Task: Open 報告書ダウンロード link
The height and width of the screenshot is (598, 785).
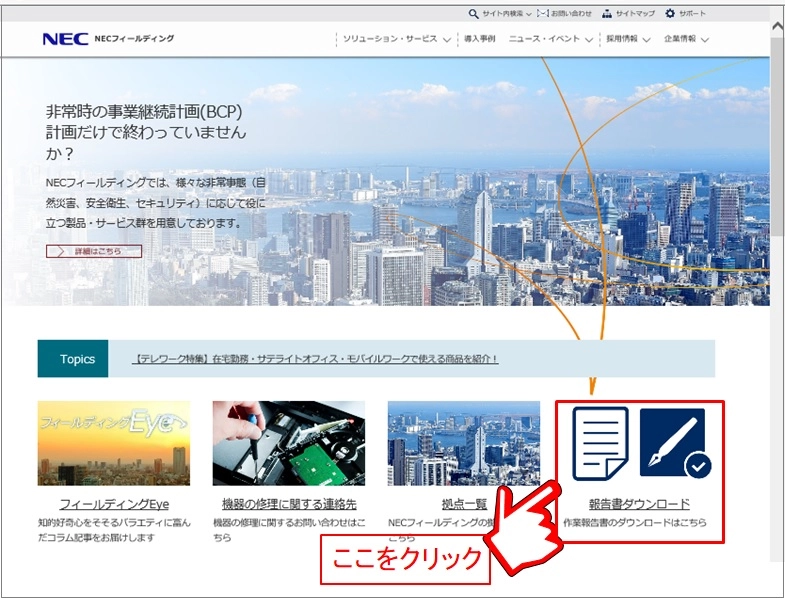Action: [639, 504]
